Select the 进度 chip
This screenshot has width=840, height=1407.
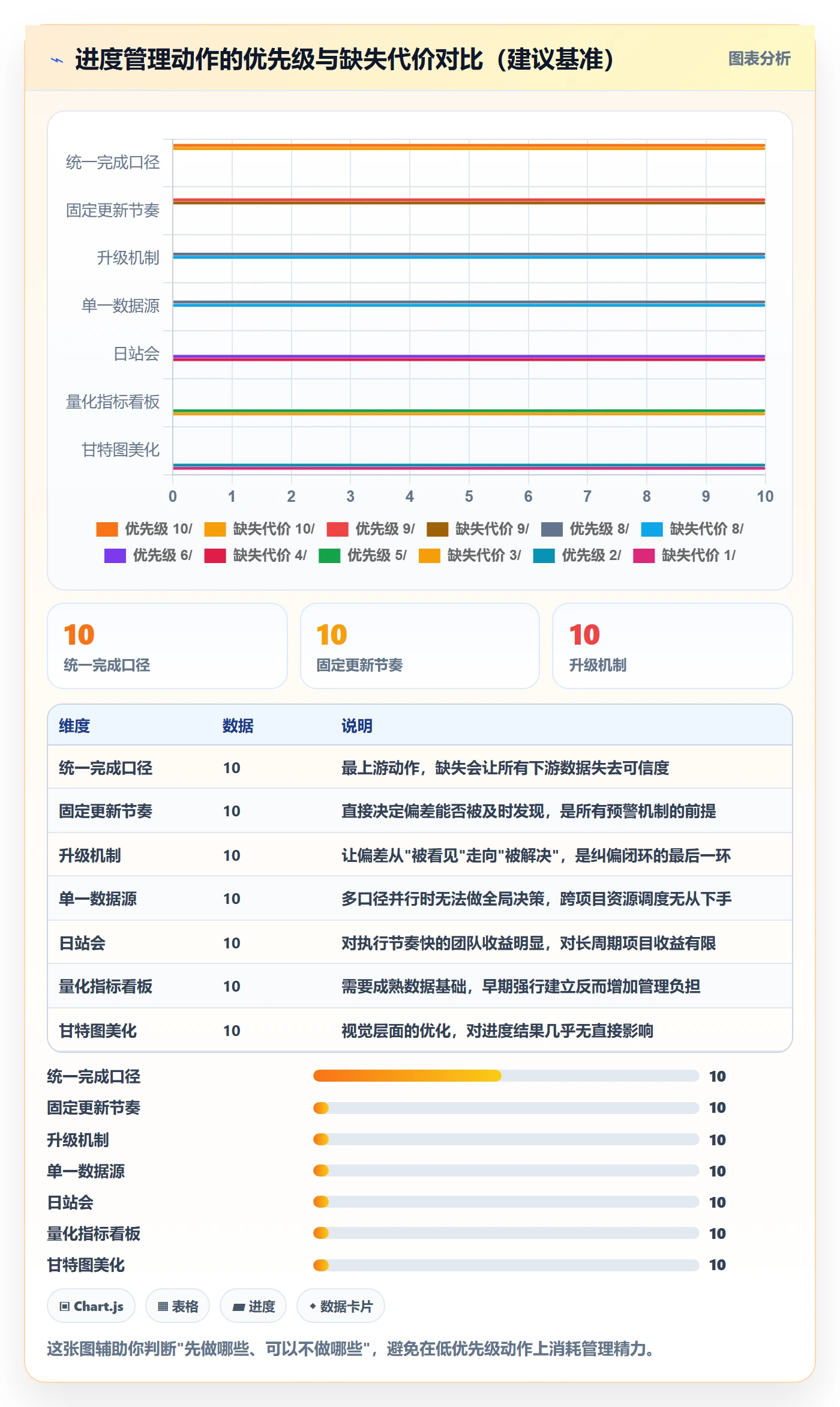(253, 1306)
